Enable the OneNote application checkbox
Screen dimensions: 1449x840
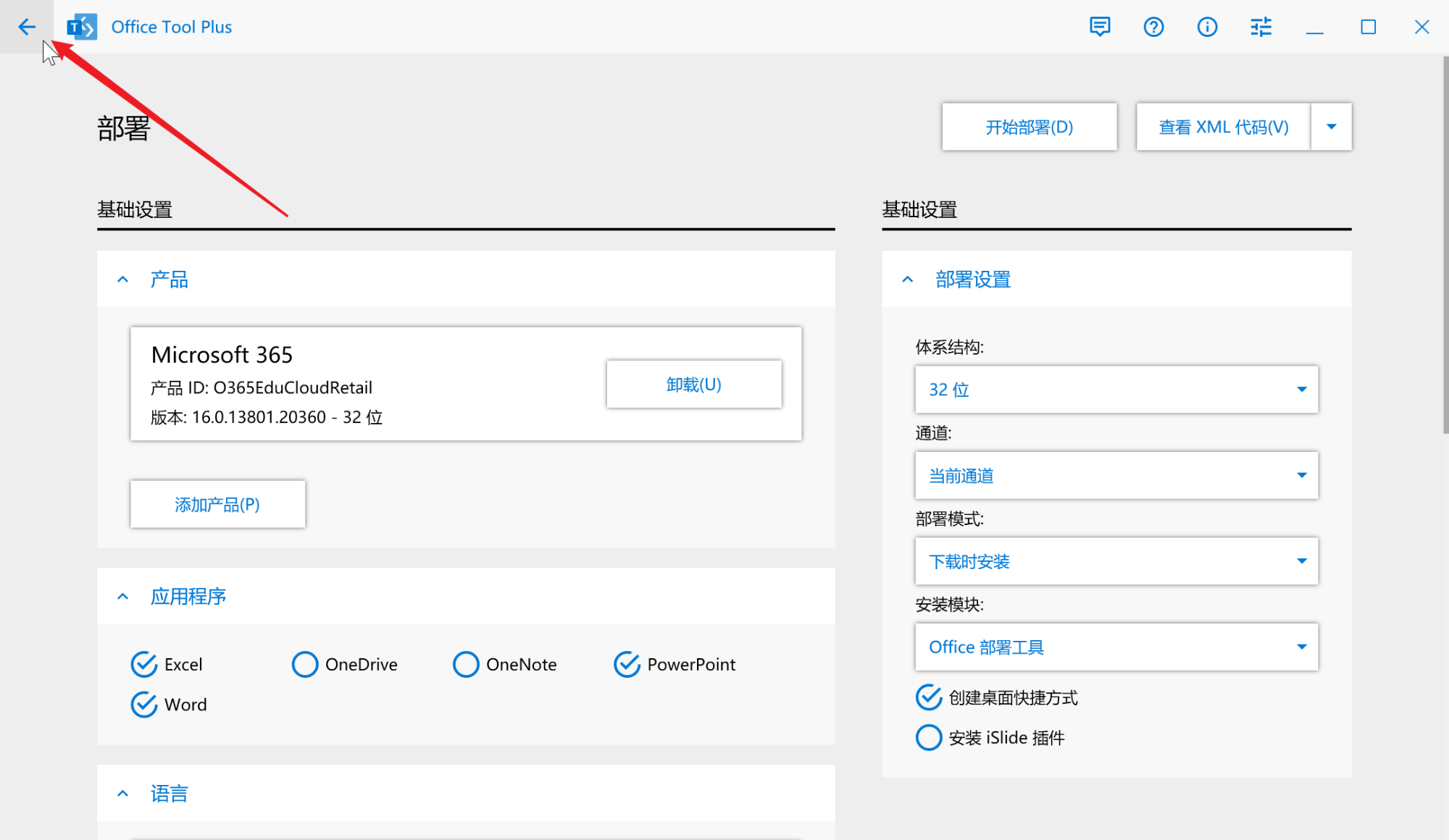(466, 664)
